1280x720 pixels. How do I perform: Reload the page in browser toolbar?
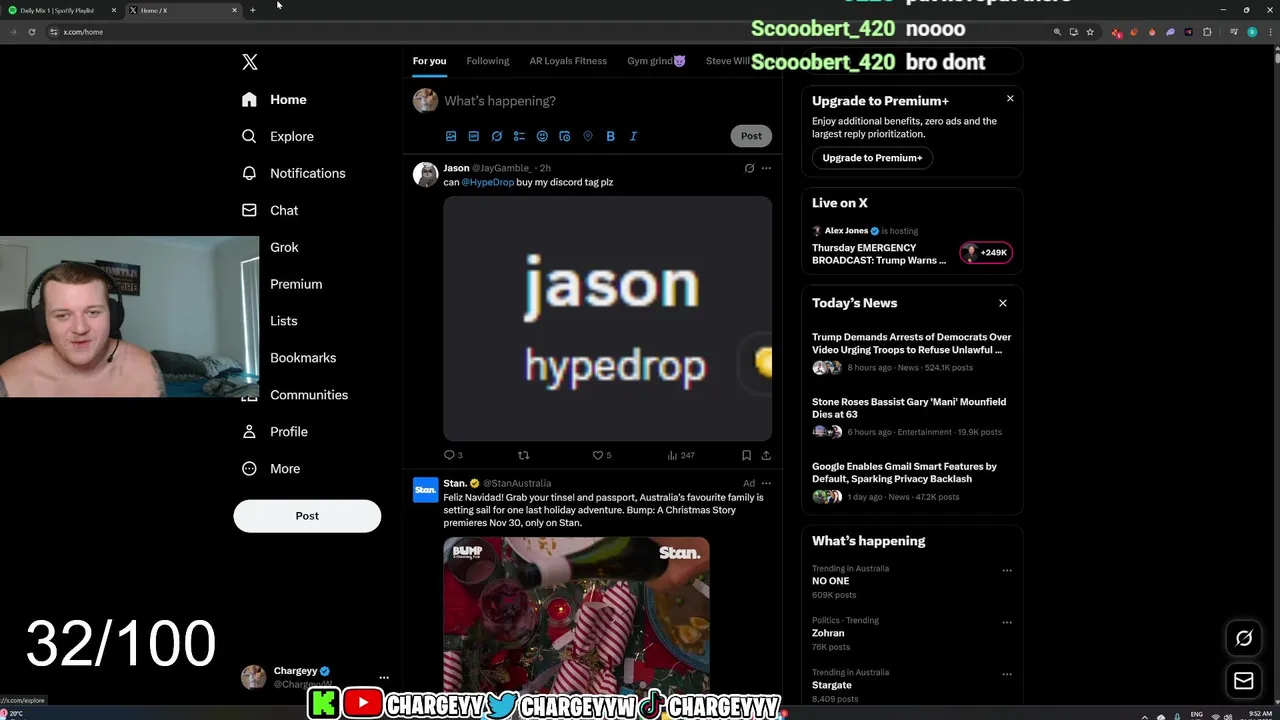coord(32,32)
